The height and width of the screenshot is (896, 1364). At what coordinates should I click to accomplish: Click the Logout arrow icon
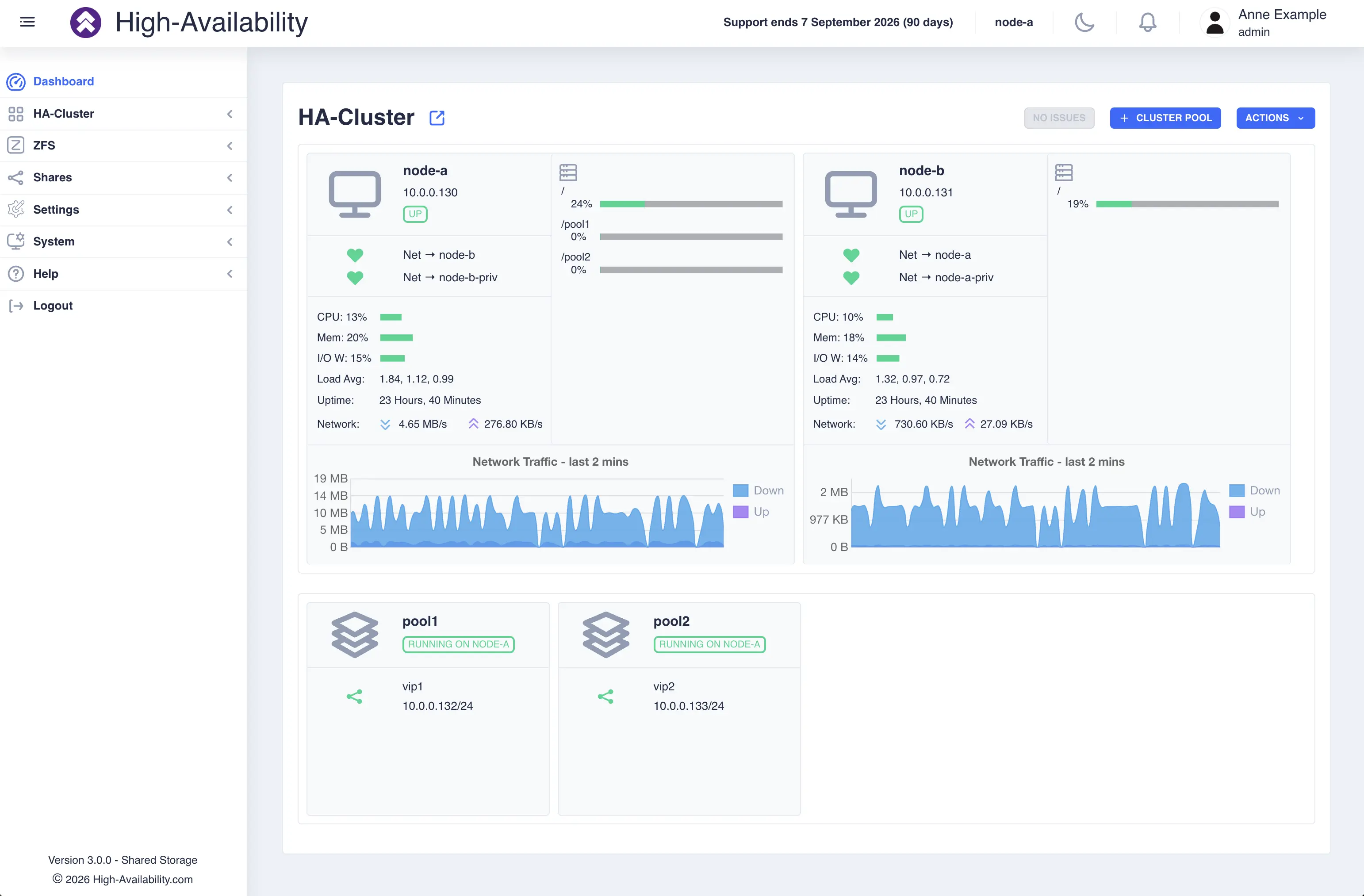point(16,305)
